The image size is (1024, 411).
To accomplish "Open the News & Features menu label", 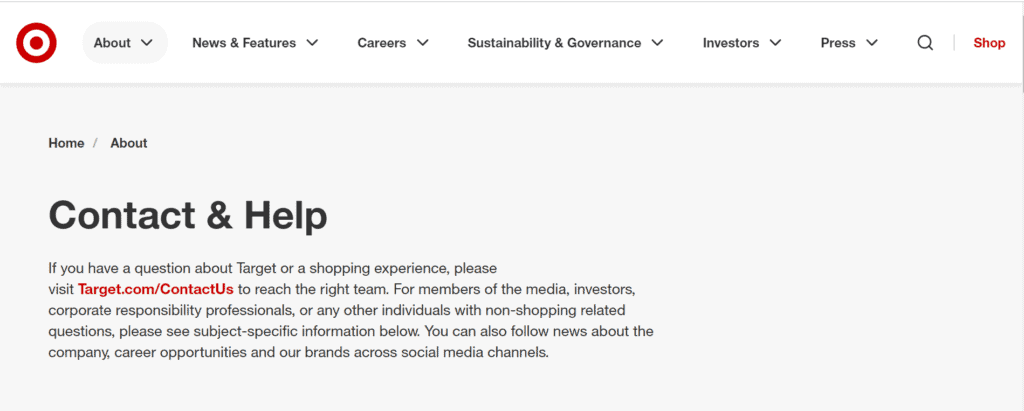I will click(244, 42).
